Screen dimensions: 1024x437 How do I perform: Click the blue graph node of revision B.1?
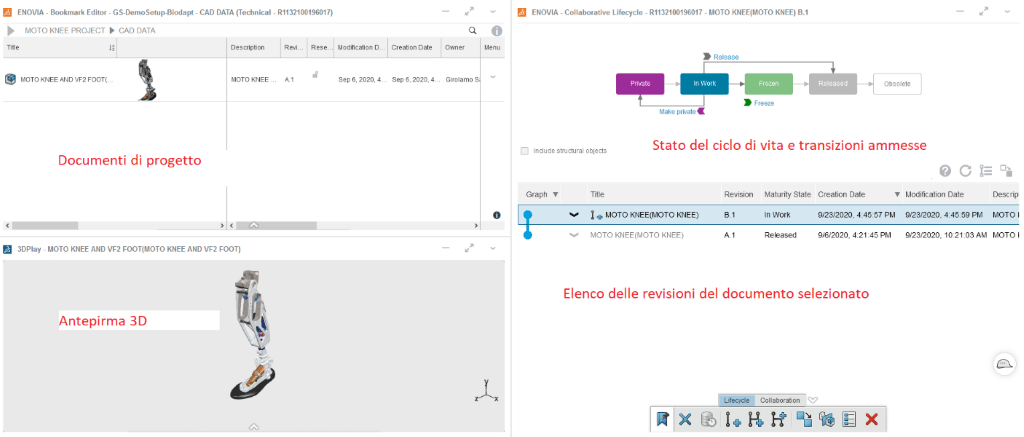pos(528,214)
